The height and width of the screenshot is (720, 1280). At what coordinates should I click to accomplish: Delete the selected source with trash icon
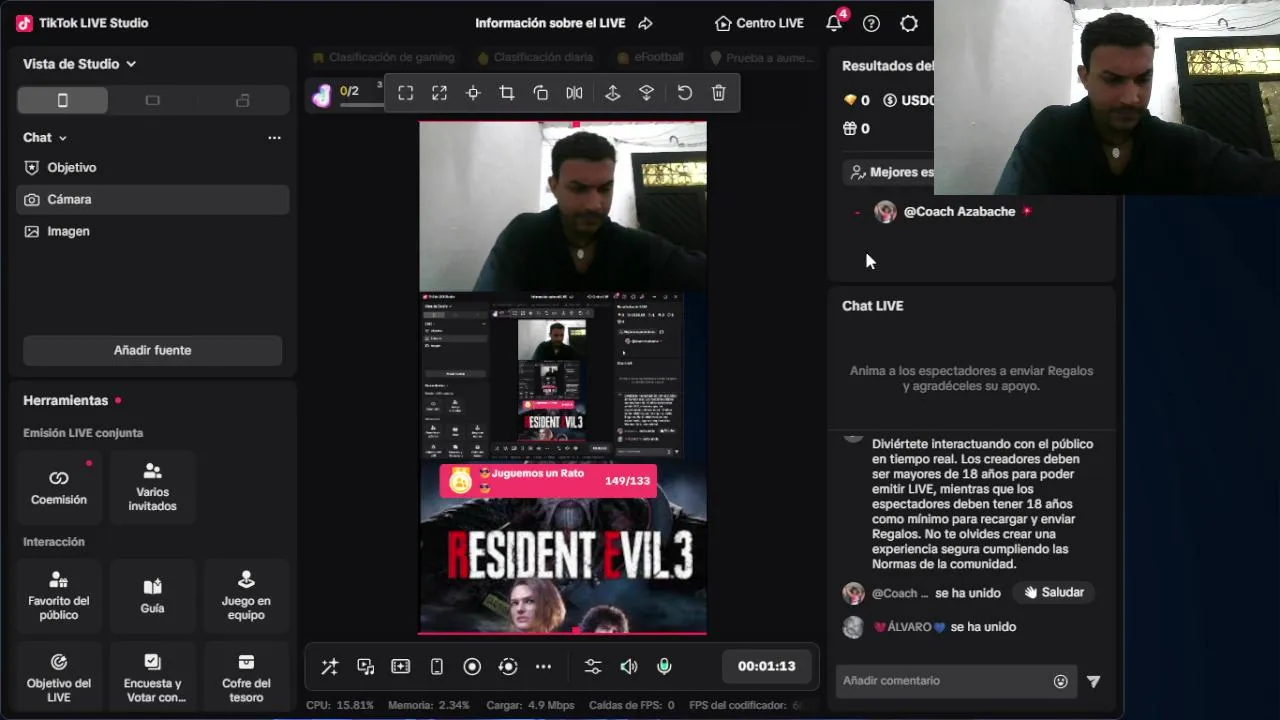coord(718,93)
